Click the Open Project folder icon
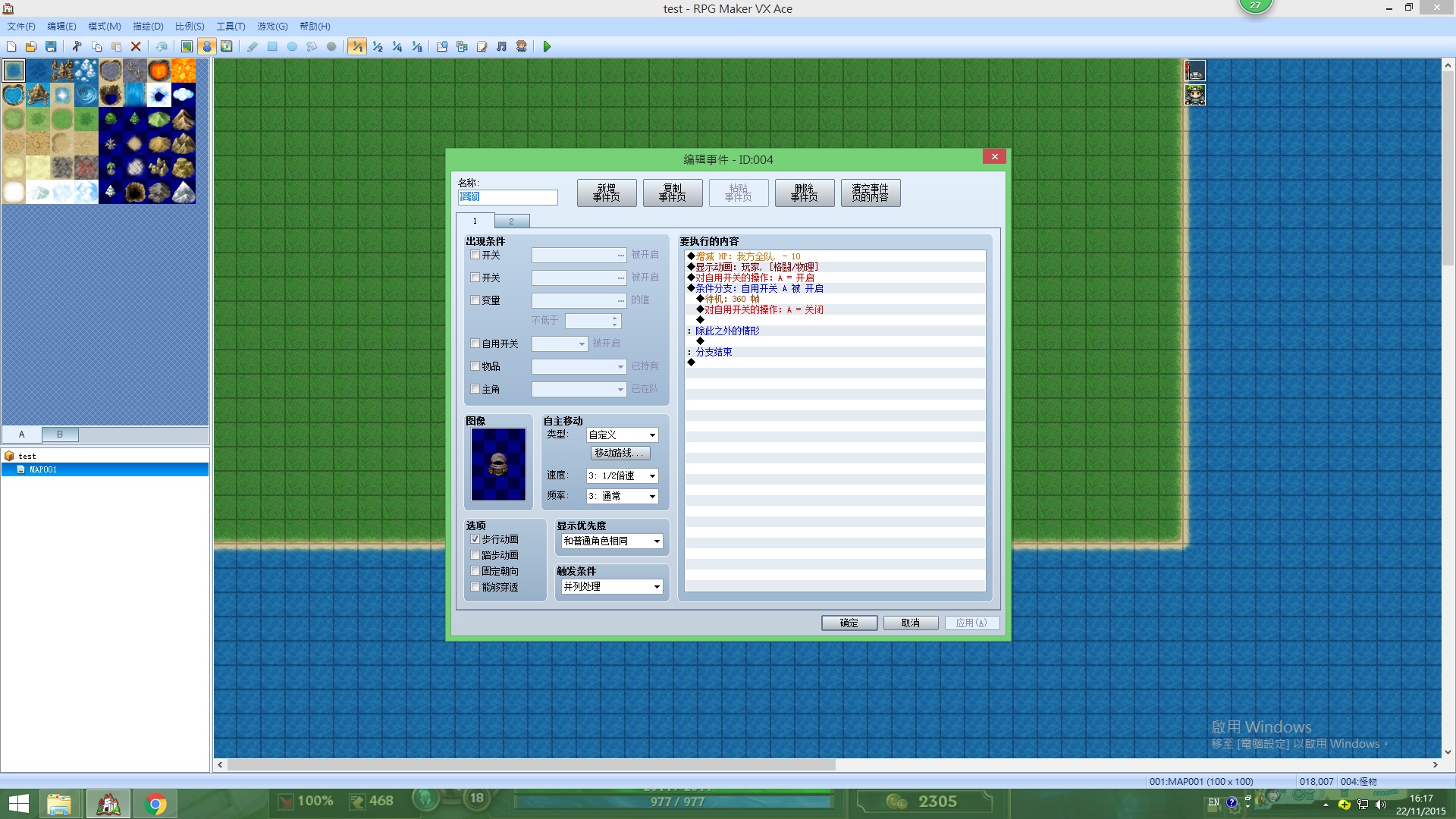 (x=31, y=47)
